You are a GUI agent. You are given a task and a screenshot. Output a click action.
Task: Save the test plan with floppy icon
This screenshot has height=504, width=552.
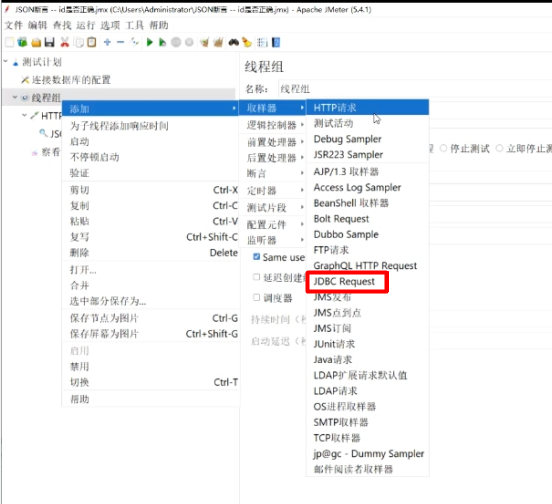[50, 43]
